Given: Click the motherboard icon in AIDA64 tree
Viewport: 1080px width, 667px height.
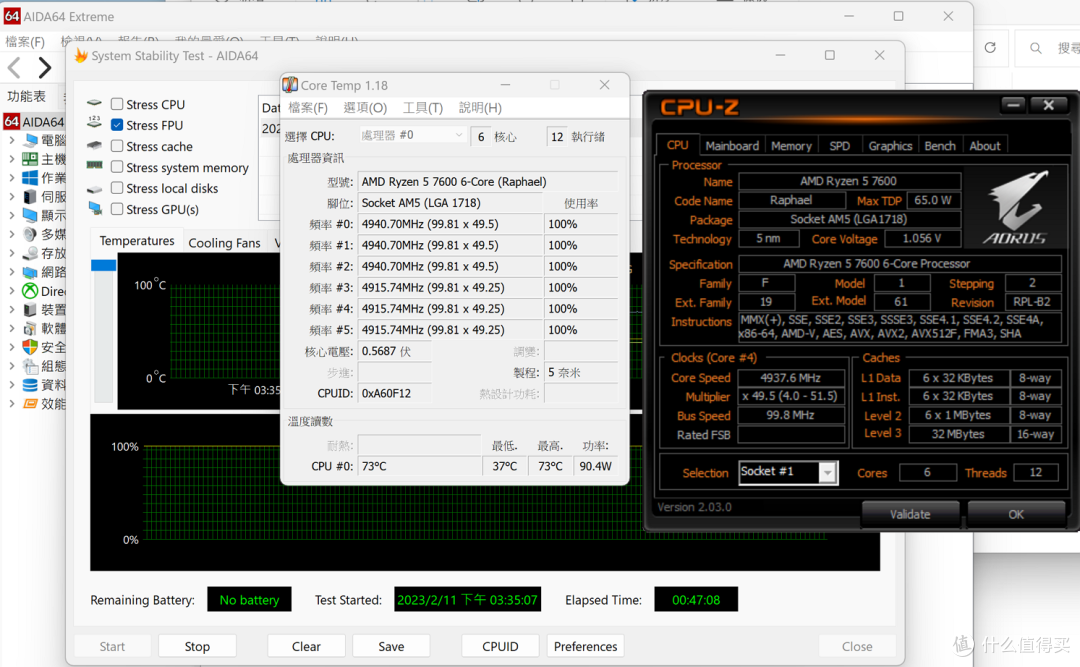Looking at the screenshot, I should click(30, 159).
